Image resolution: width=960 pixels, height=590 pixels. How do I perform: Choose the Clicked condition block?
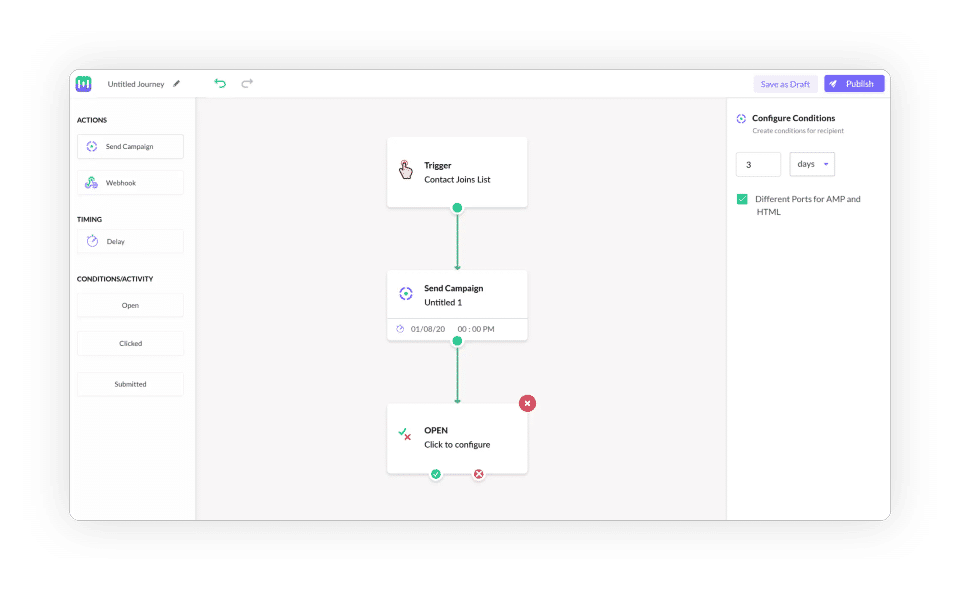click(x=130, y=343)
